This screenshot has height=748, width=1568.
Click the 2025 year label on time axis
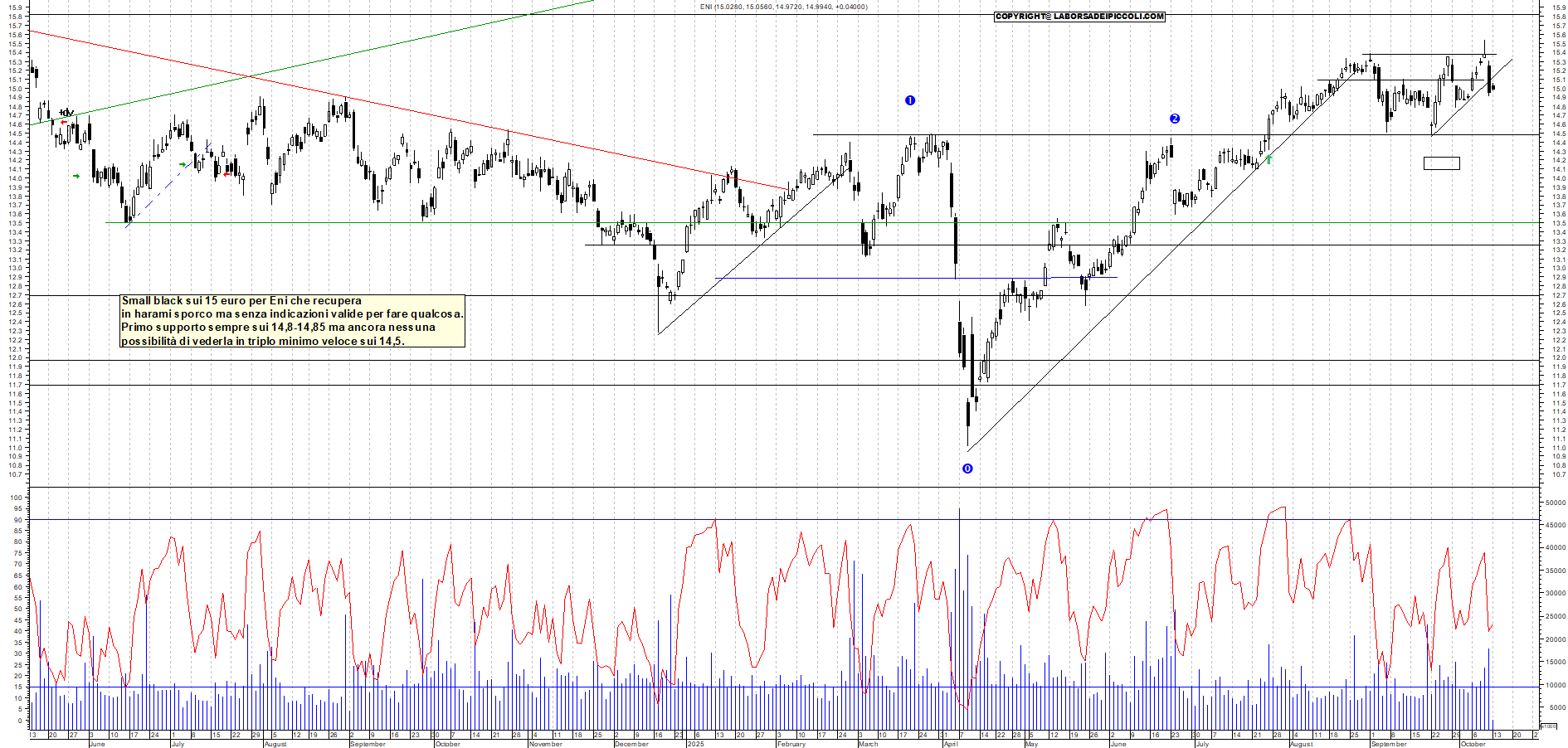(695, 744)
